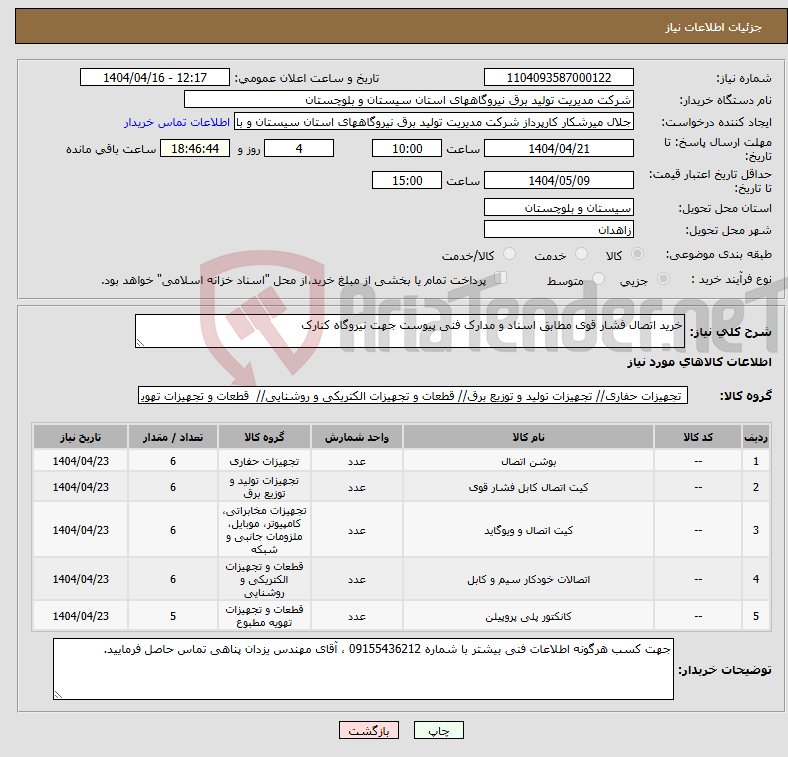Click the resize handle of buyer notes area
This screenshot has height=757, width=788.
(x=58, y=695)
